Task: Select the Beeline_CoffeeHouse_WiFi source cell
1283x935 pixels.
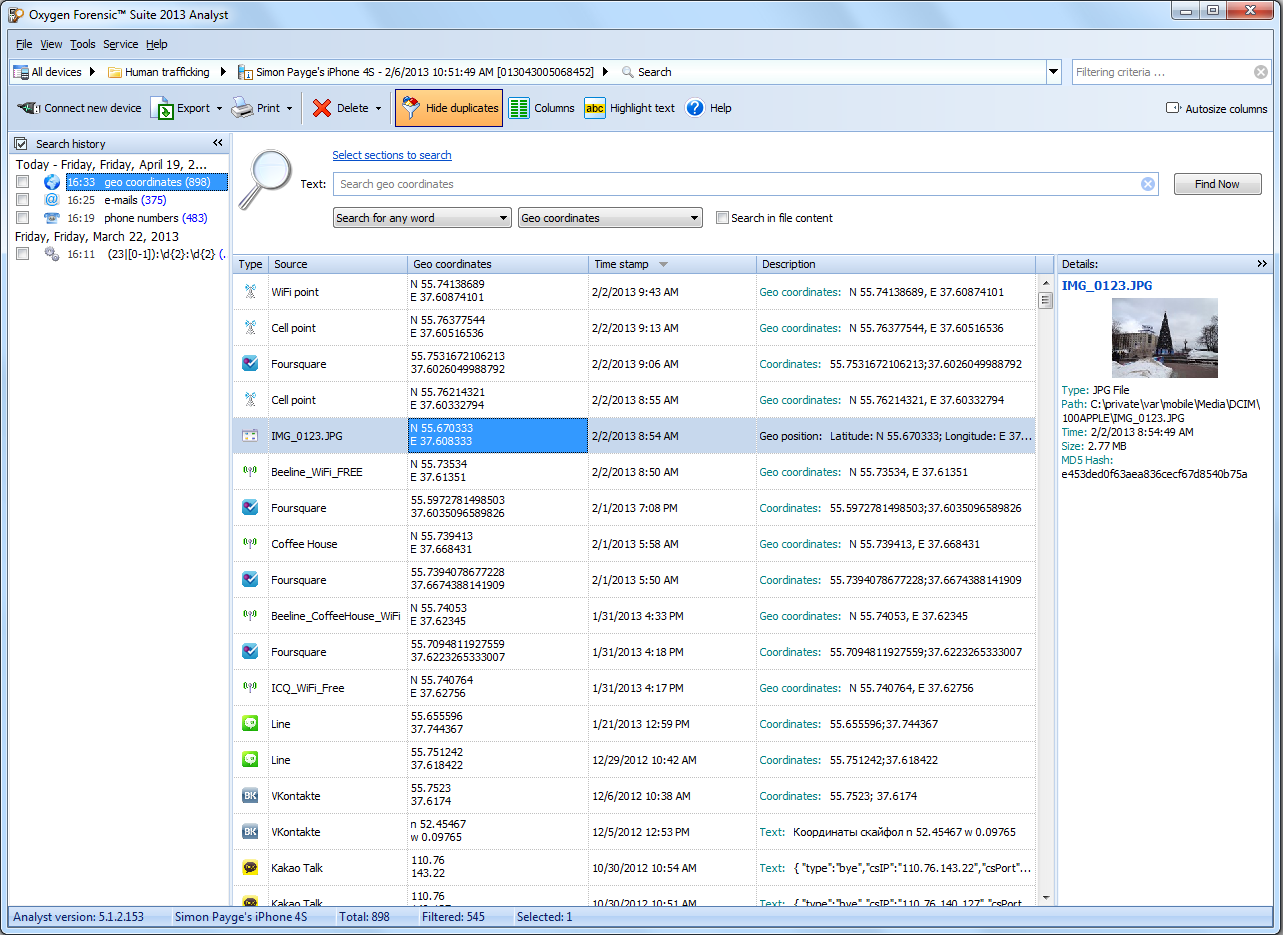Action: pyautogui.click(x=338, y=616)
